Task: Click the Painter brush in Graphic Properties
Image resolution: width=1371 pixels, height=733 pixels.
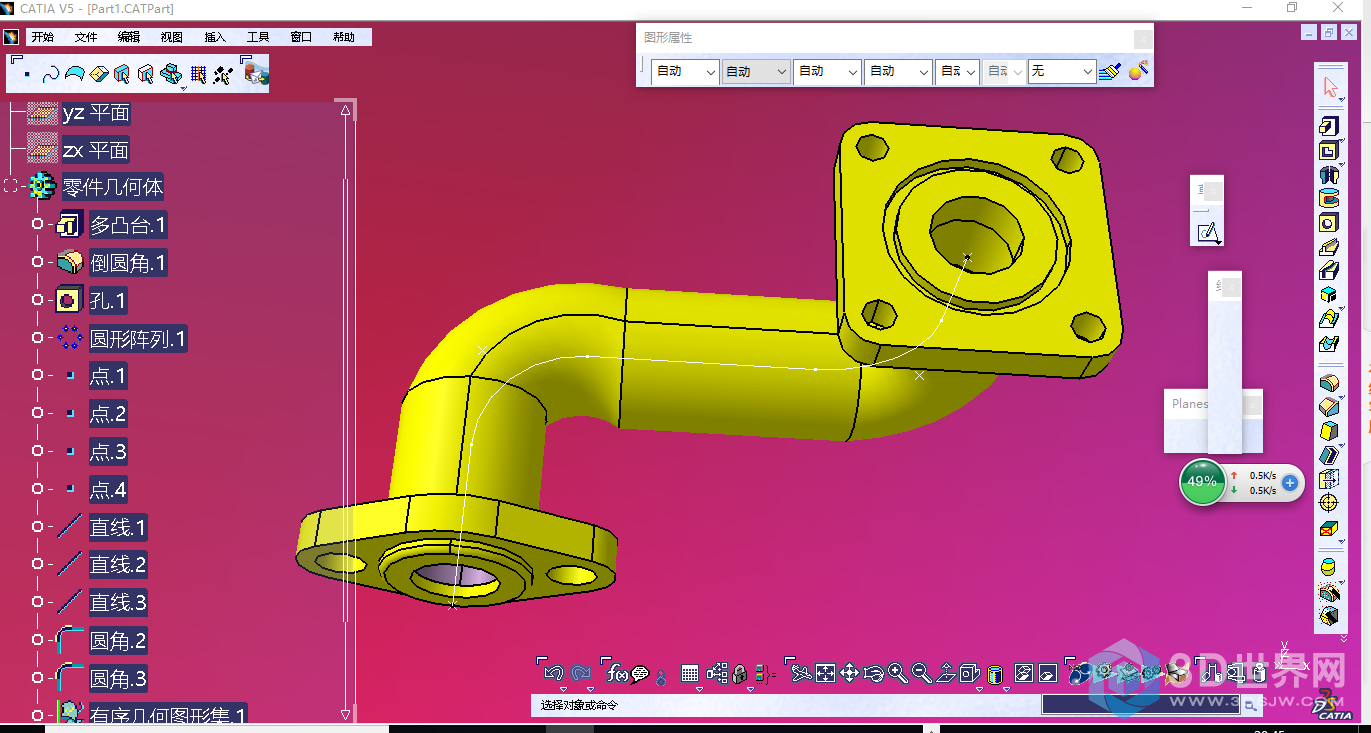Action: tap(1110, 71)
